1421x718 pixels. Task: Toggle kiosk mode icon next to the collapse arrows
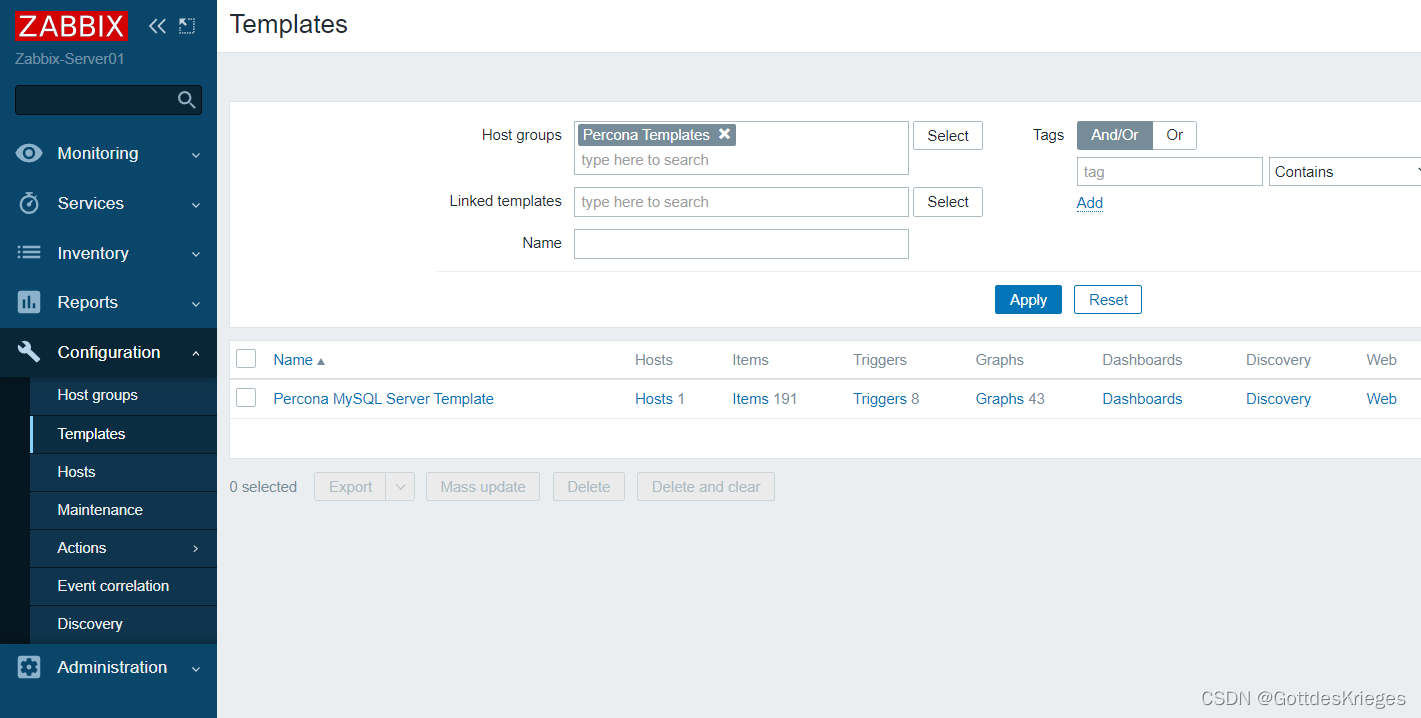[187, 26]
